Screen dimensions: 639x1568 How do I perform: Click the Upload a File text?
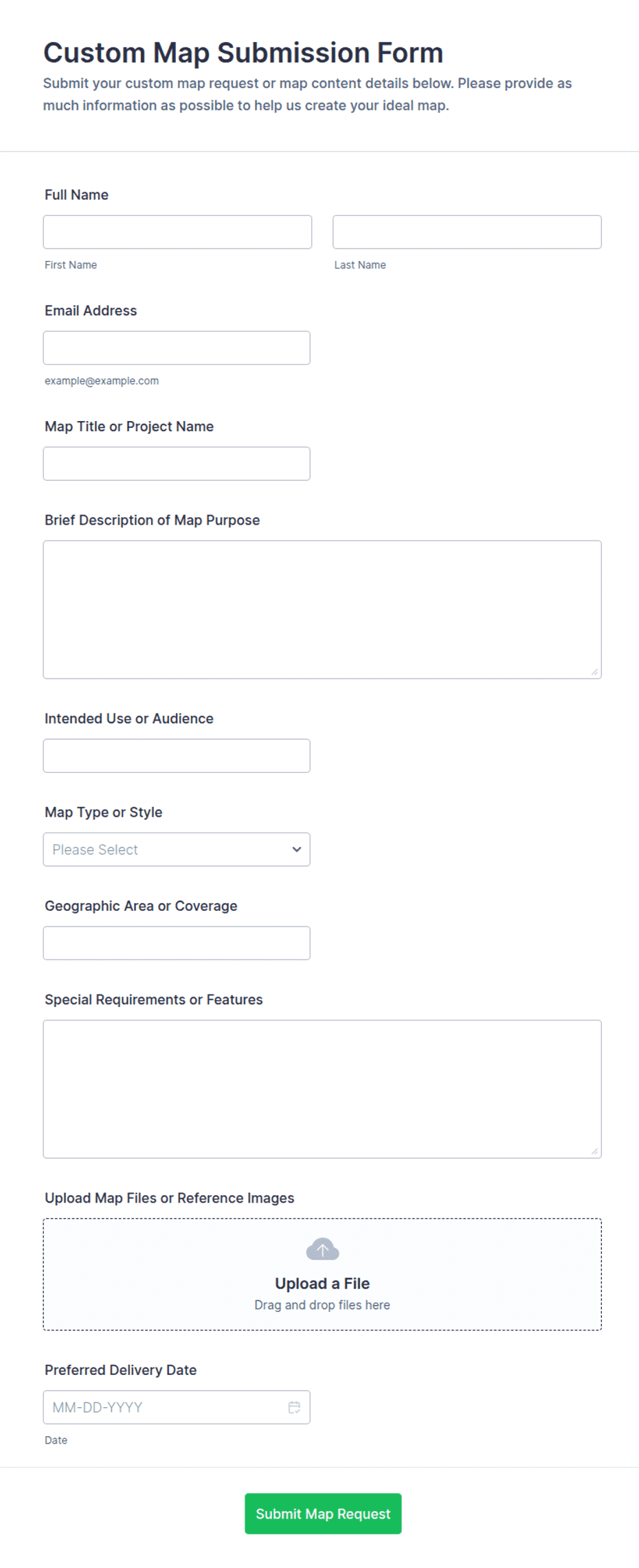322,1284
